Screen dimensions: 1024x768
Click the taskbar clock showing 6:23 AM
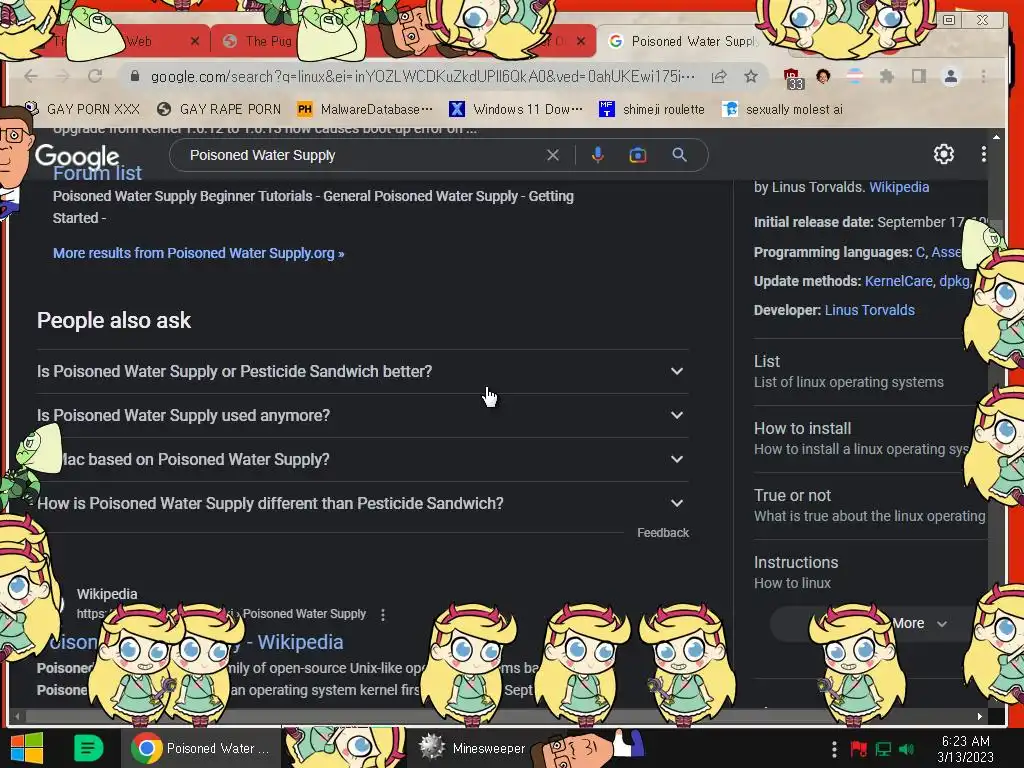[x=965, y=749]
